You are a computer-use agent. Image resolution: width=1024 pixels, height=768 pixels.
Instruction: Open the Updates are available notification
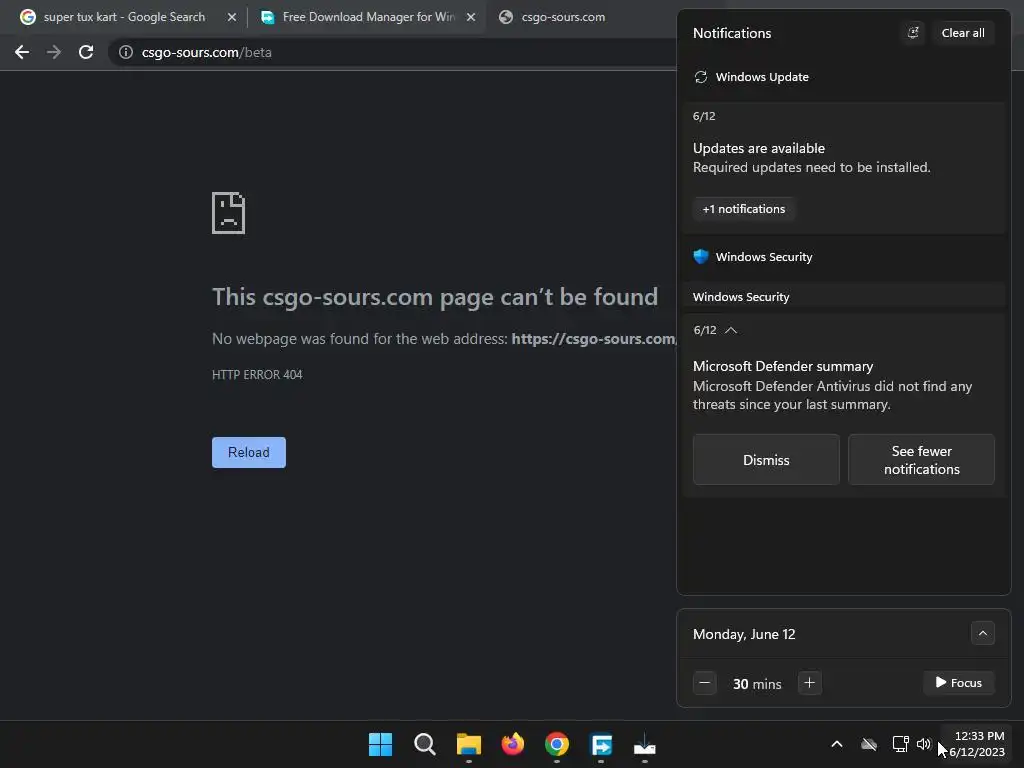click(x=844, y=157)
